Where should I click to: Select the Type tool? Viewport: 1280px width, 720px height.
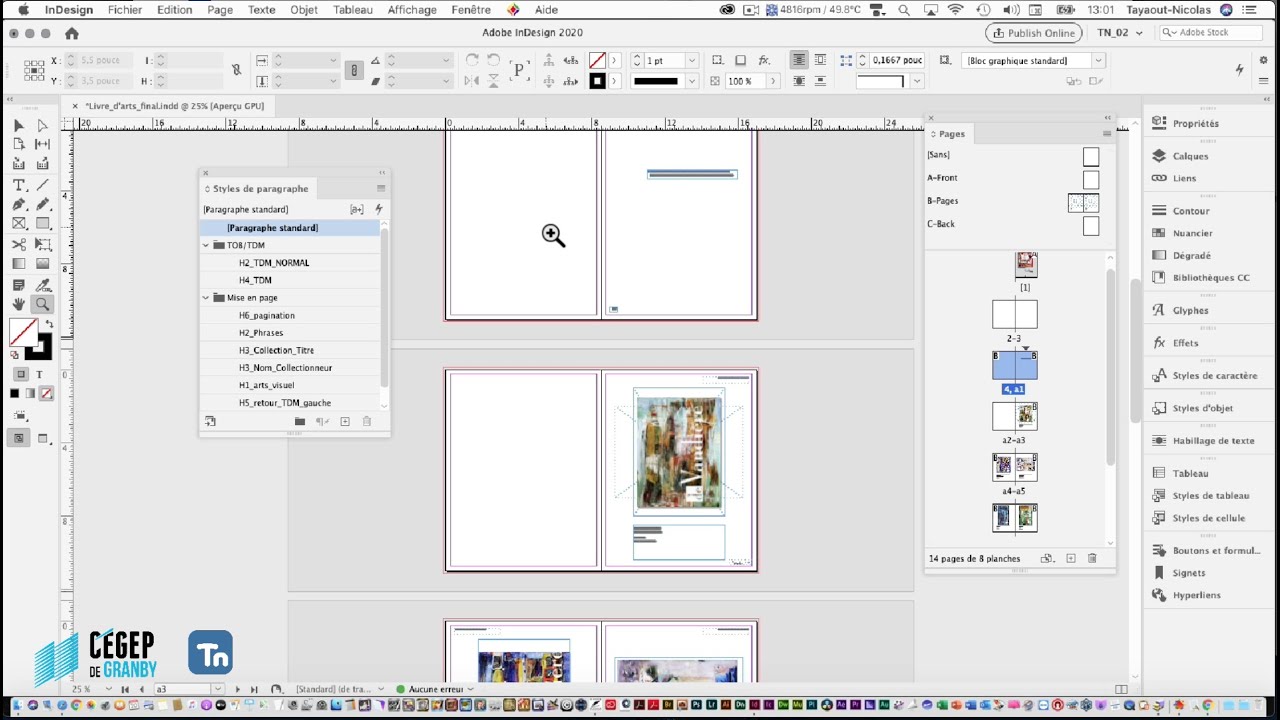[x=18, y=185]
